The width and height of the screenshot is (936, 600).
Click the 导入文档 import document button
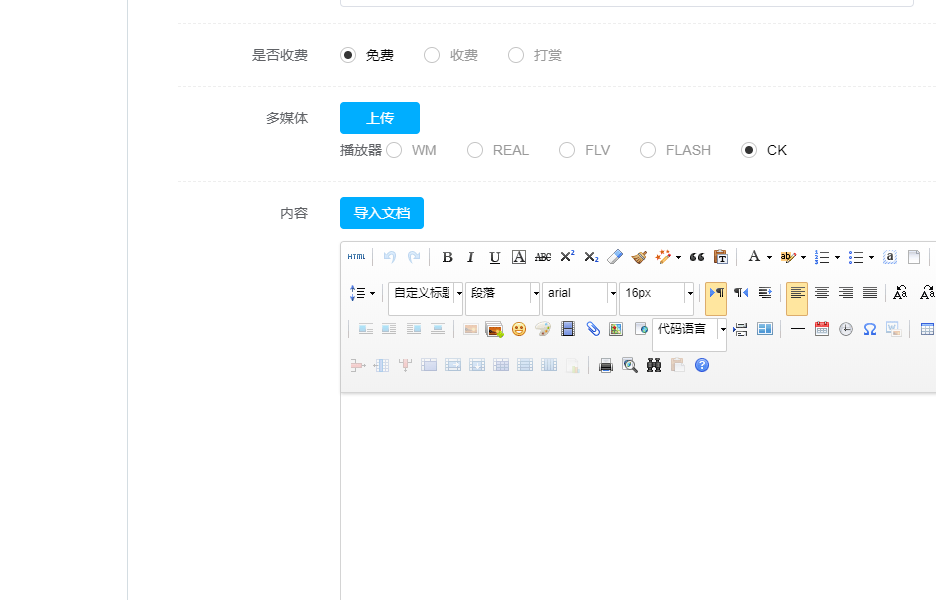click(382, 213)
